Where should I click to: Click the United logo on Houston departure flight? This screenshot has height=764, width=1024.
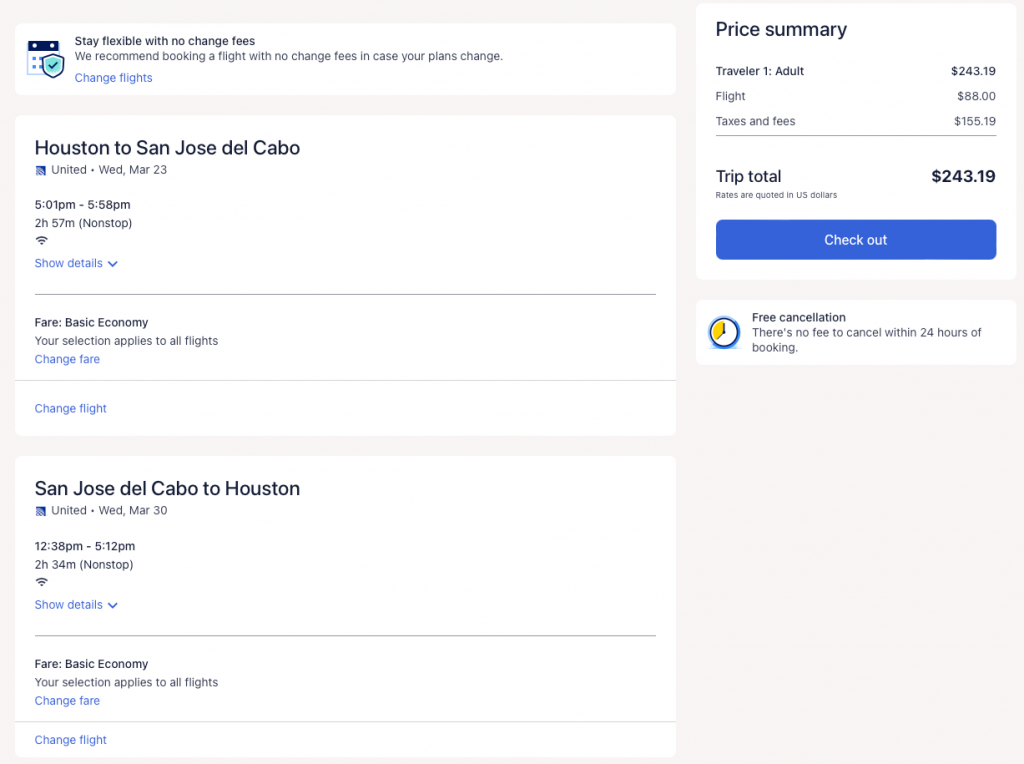coord(41,171)
